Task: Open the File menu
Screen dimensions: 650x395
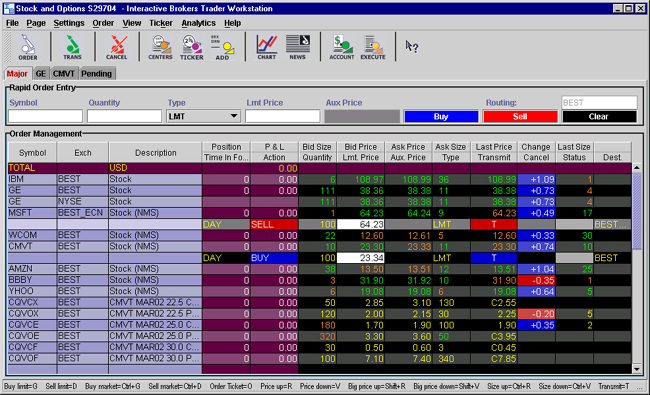Action: (x=12, y=23)
